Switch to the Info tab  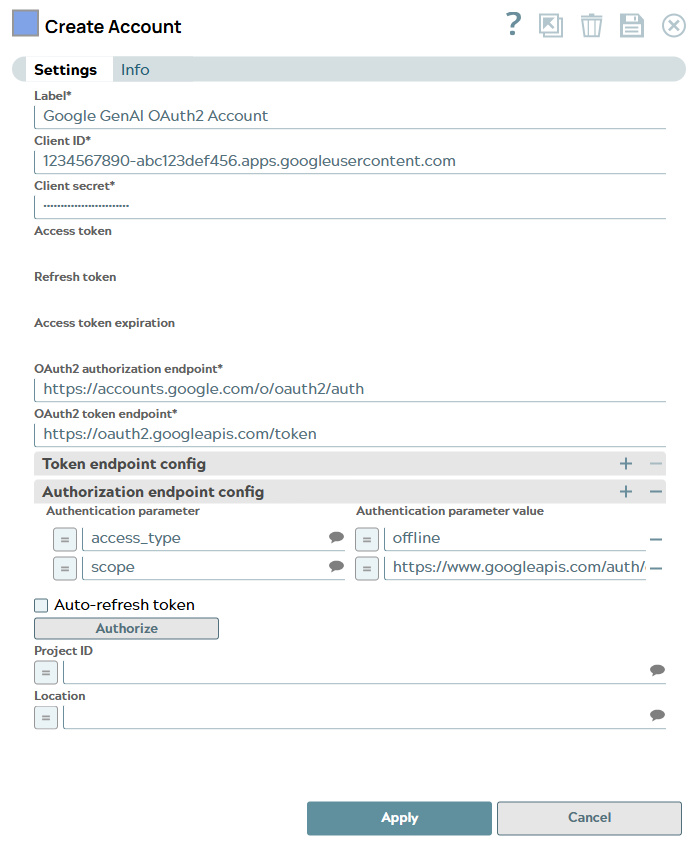click(135, 69)
